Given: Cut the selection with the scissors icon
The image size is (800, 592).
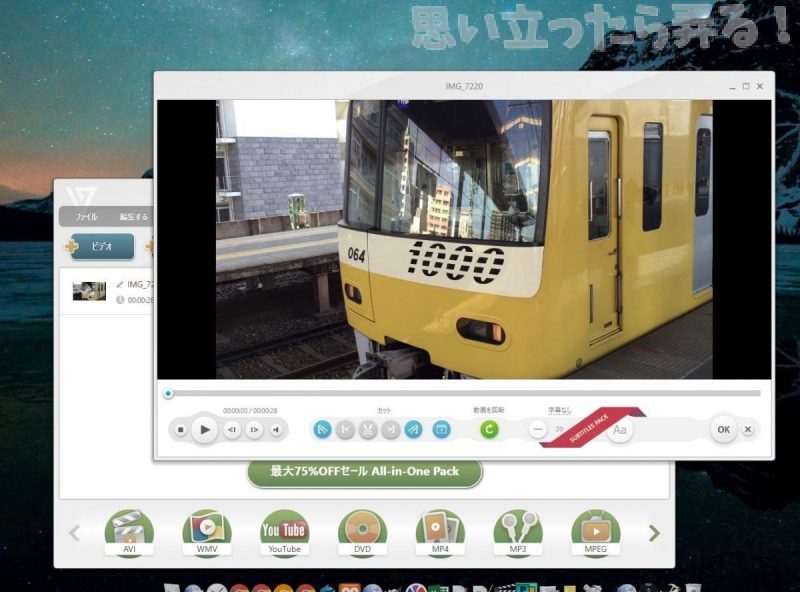Looking at the screenshot, I should coord(368,430).
